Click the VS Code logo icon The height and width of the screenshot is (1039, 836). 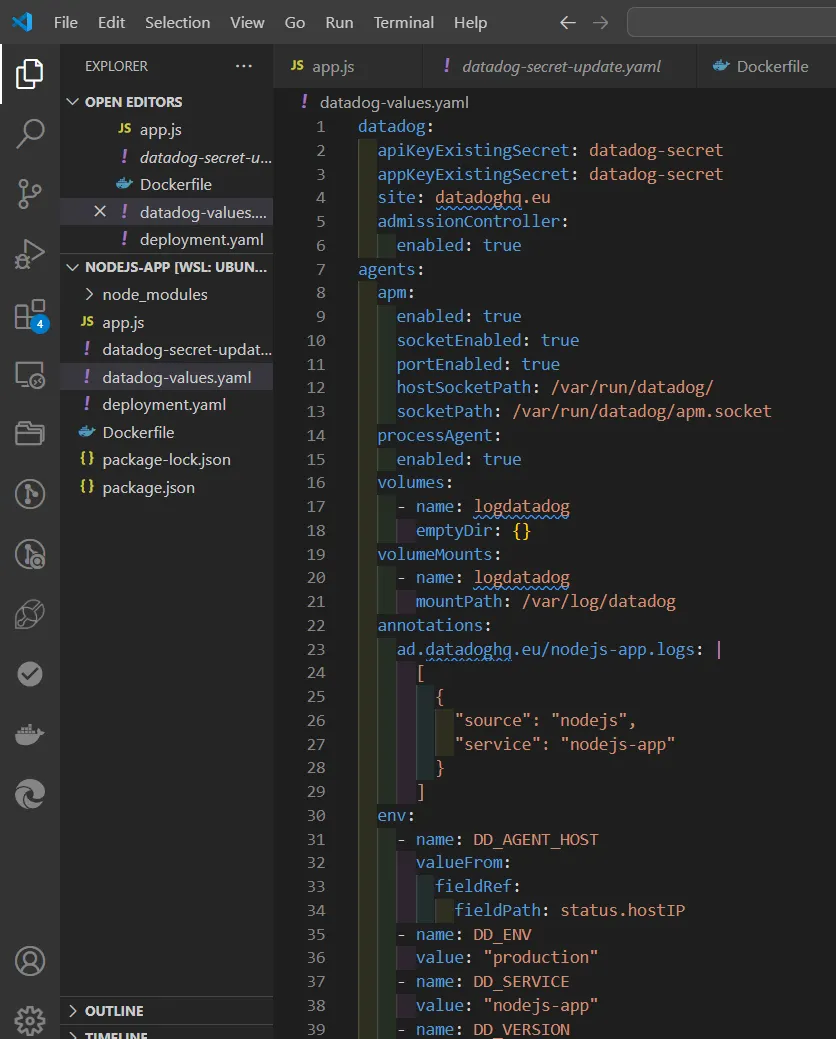click(x=23, y=22)
